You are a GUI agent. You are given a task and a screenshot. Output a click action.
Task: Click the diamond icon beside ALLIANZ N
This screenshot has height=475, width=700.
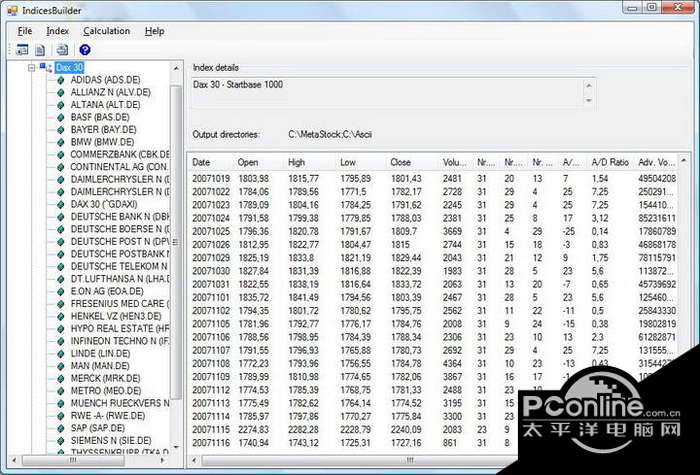(x=61, y=93)
